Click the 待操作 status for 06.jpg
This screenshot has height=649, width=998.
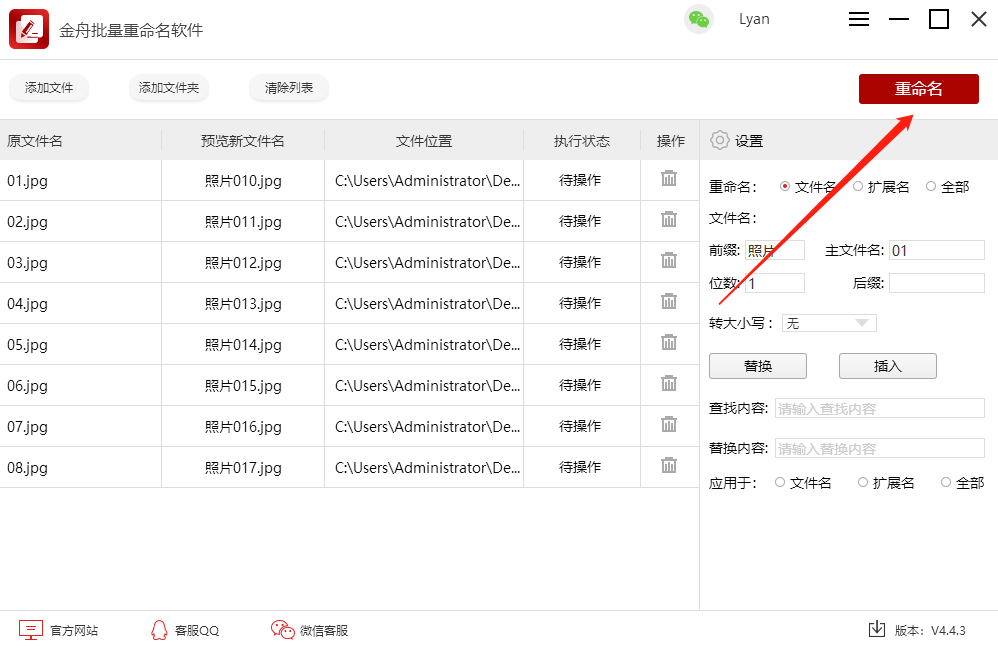click(580, 385)
